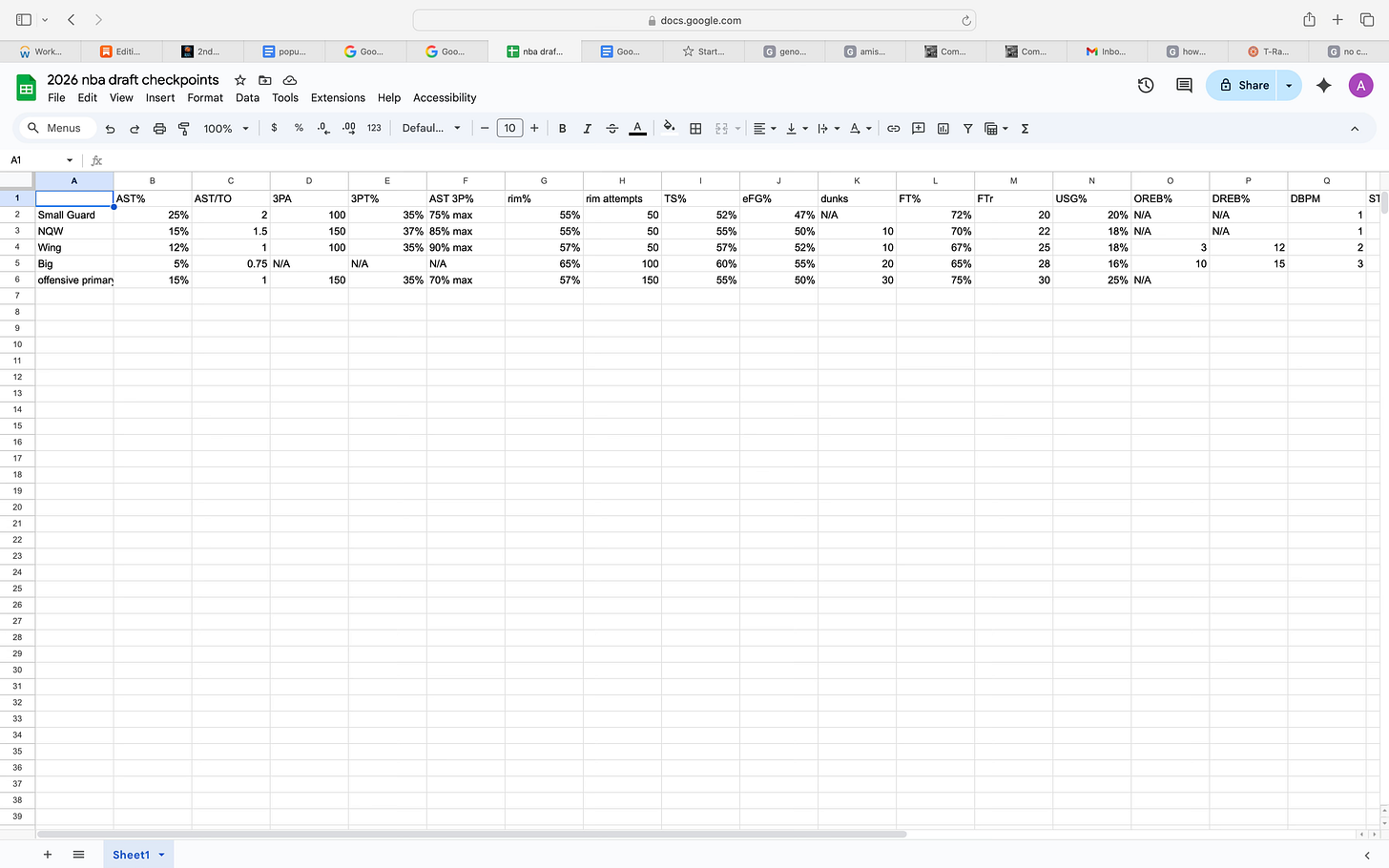Screen dimensions: 1389x868
Task: Insert comment from toolbar icon
Action: (x=918, y=128)
